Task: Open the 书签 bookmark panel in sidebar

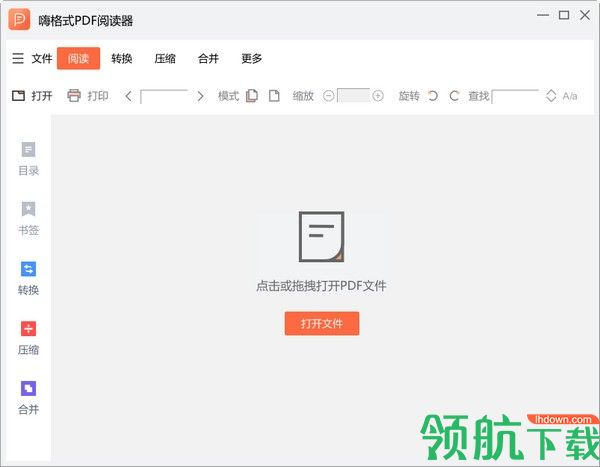Action: (29, 218)
